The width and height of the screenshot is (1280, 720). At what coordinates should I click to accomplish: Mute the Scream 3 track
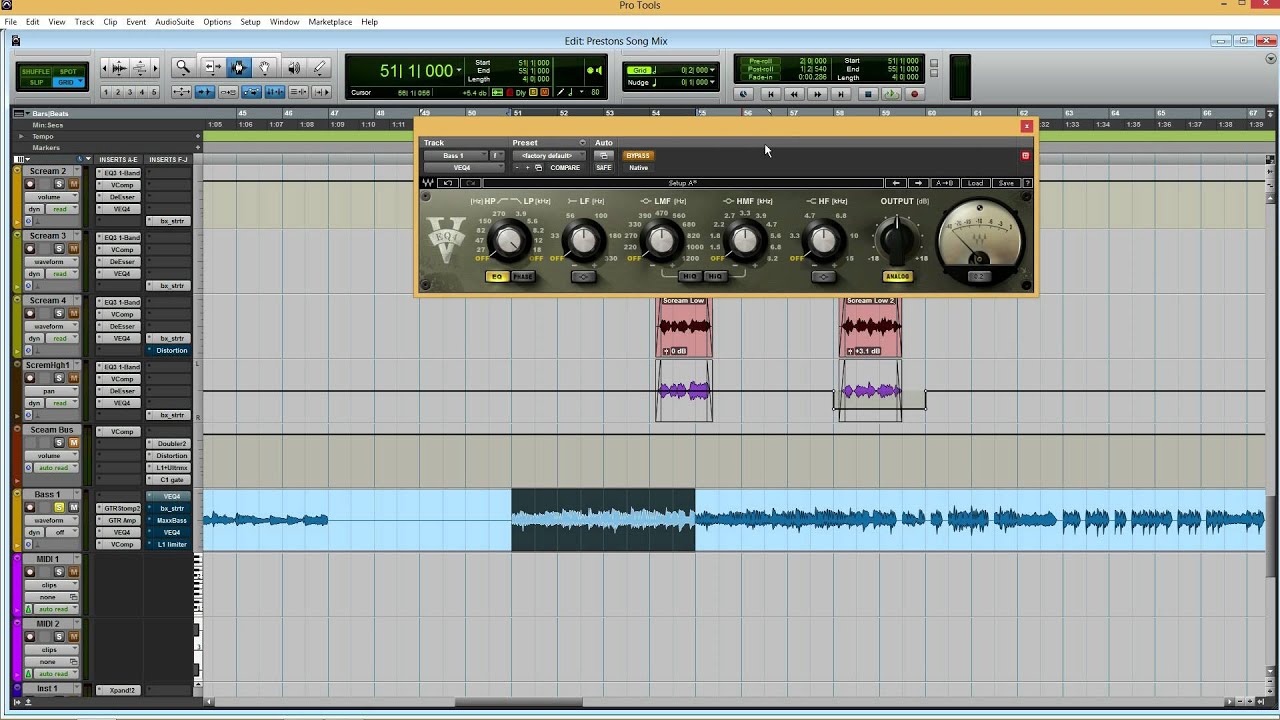[x=73, y=249]
